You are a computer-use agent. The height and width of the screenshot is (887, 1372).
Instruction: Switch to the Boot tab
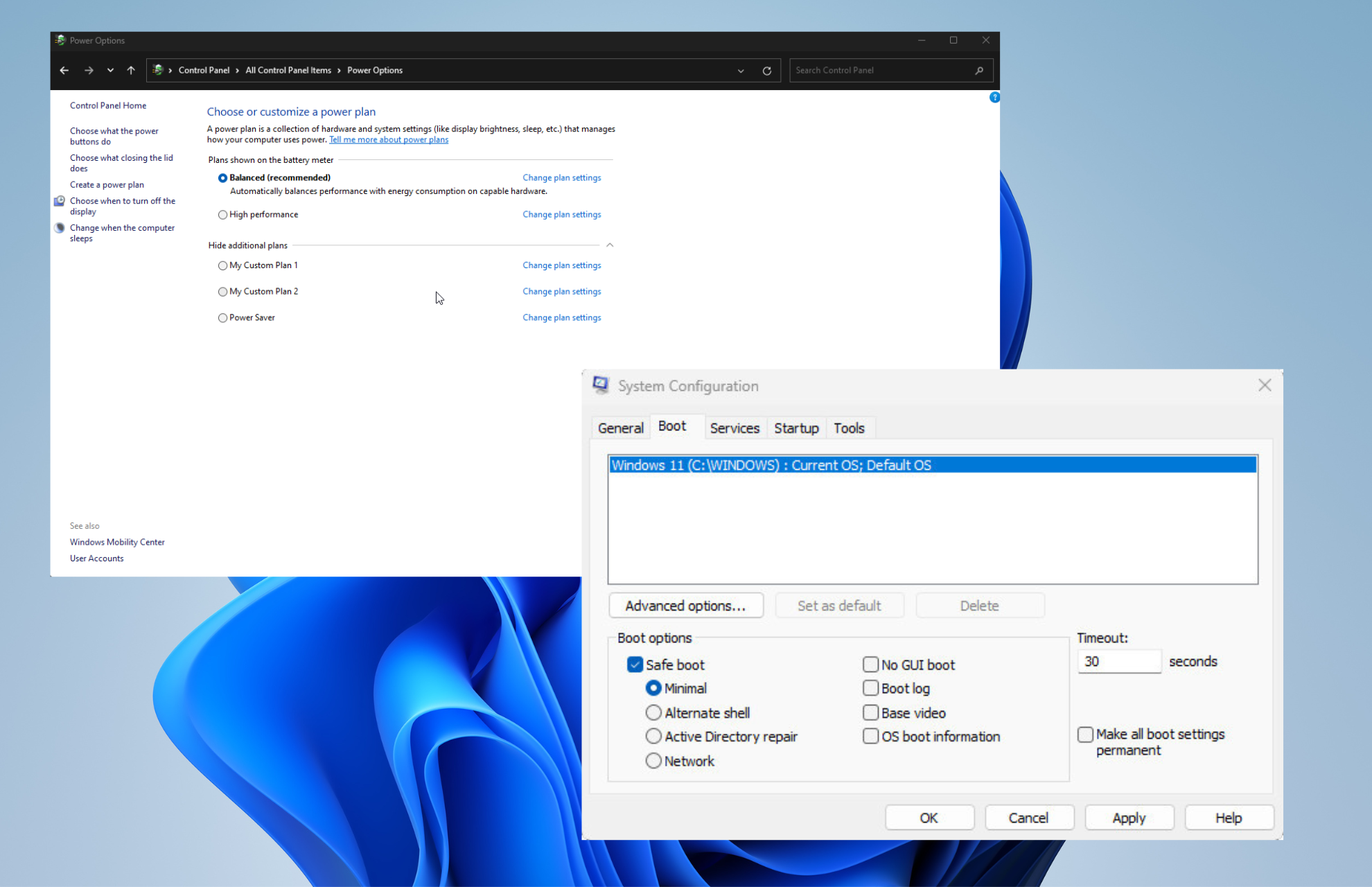pos(672,426)
